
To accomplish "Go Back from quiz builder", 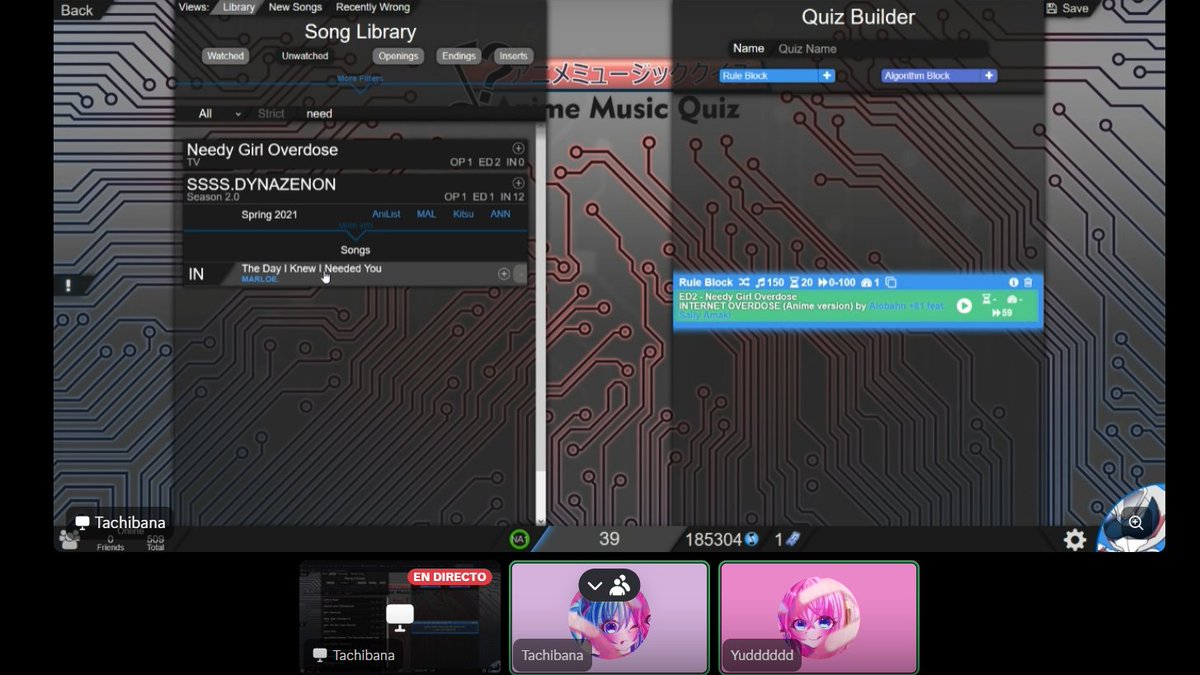I will coord(77,10).
